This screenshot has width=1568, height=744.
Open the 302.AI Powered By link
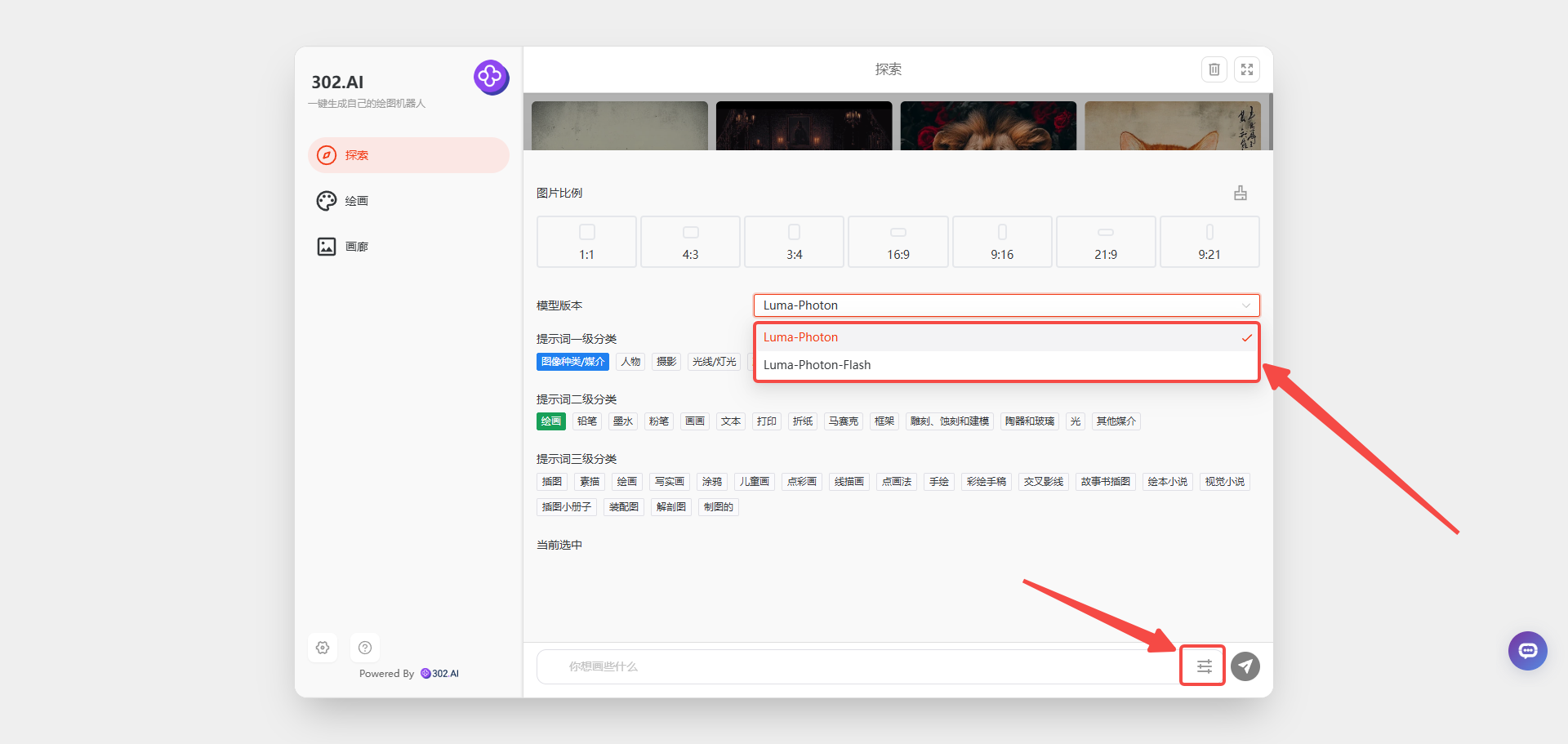coord(439,674)
